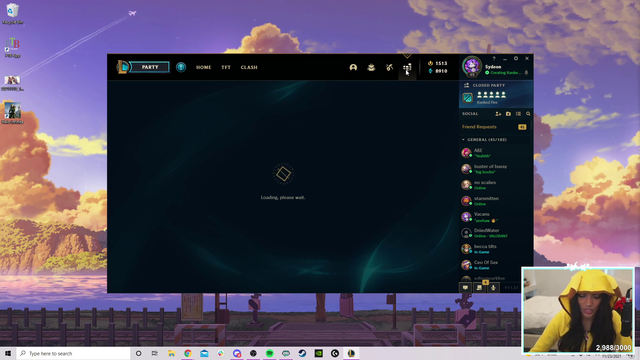Open the League of Legends logo icon
Image resolution: width=640 pixels, height=360 pixels.
(x=122, y=67)
